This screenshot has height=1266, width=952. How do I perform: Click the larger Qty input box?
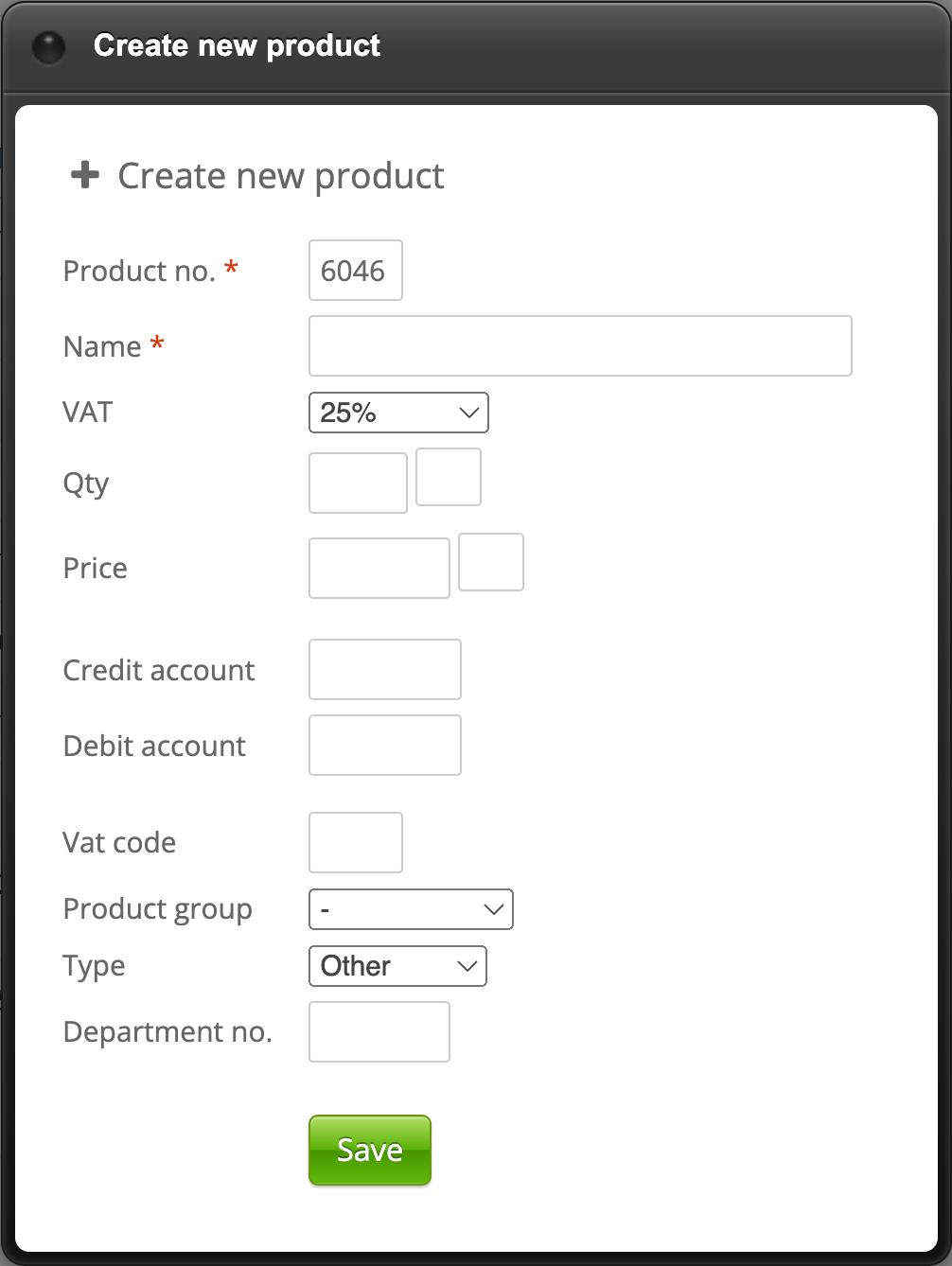(358, 483)
